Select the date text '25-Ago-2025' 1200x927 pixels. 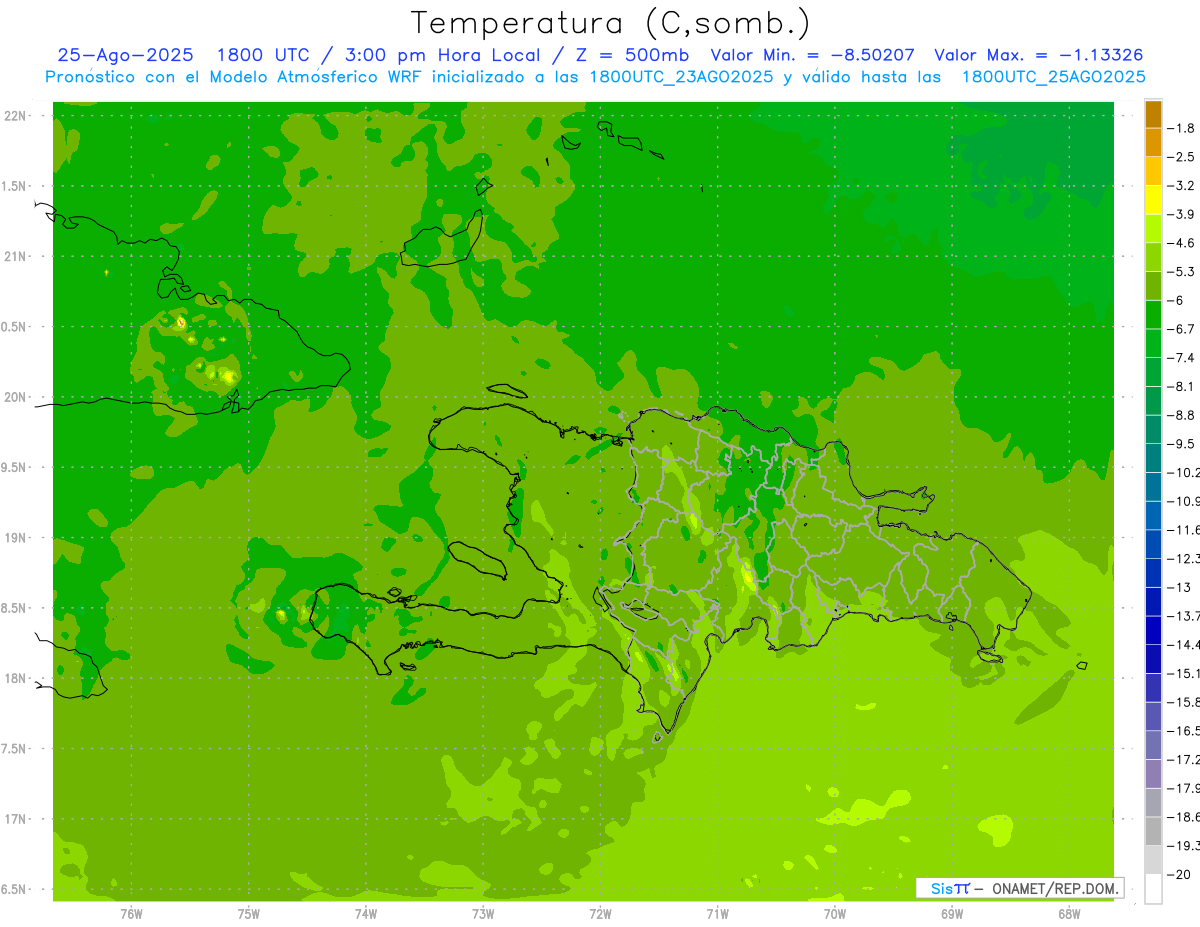point(125,55)
